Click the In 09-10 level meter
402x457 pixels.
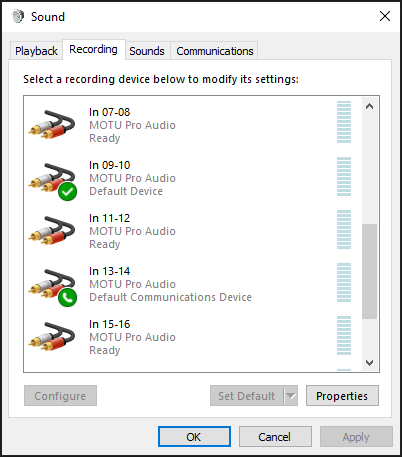(x=344, y=177)
